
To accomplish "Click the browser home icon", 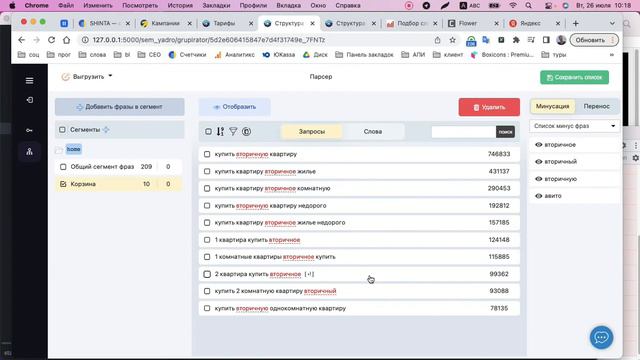I will click(x=66, y=40).
